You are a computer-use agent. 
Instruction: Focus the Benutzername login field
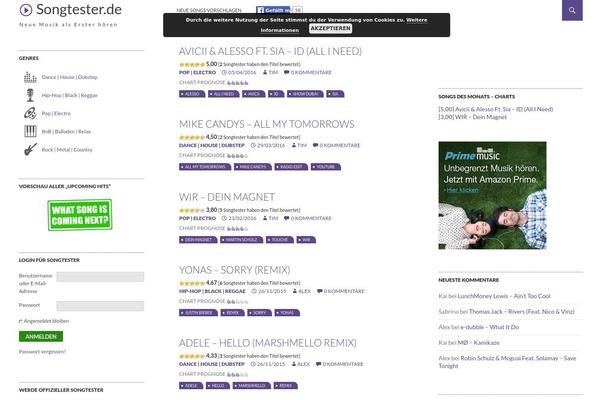pyautogui.click(x=100, y=276)
